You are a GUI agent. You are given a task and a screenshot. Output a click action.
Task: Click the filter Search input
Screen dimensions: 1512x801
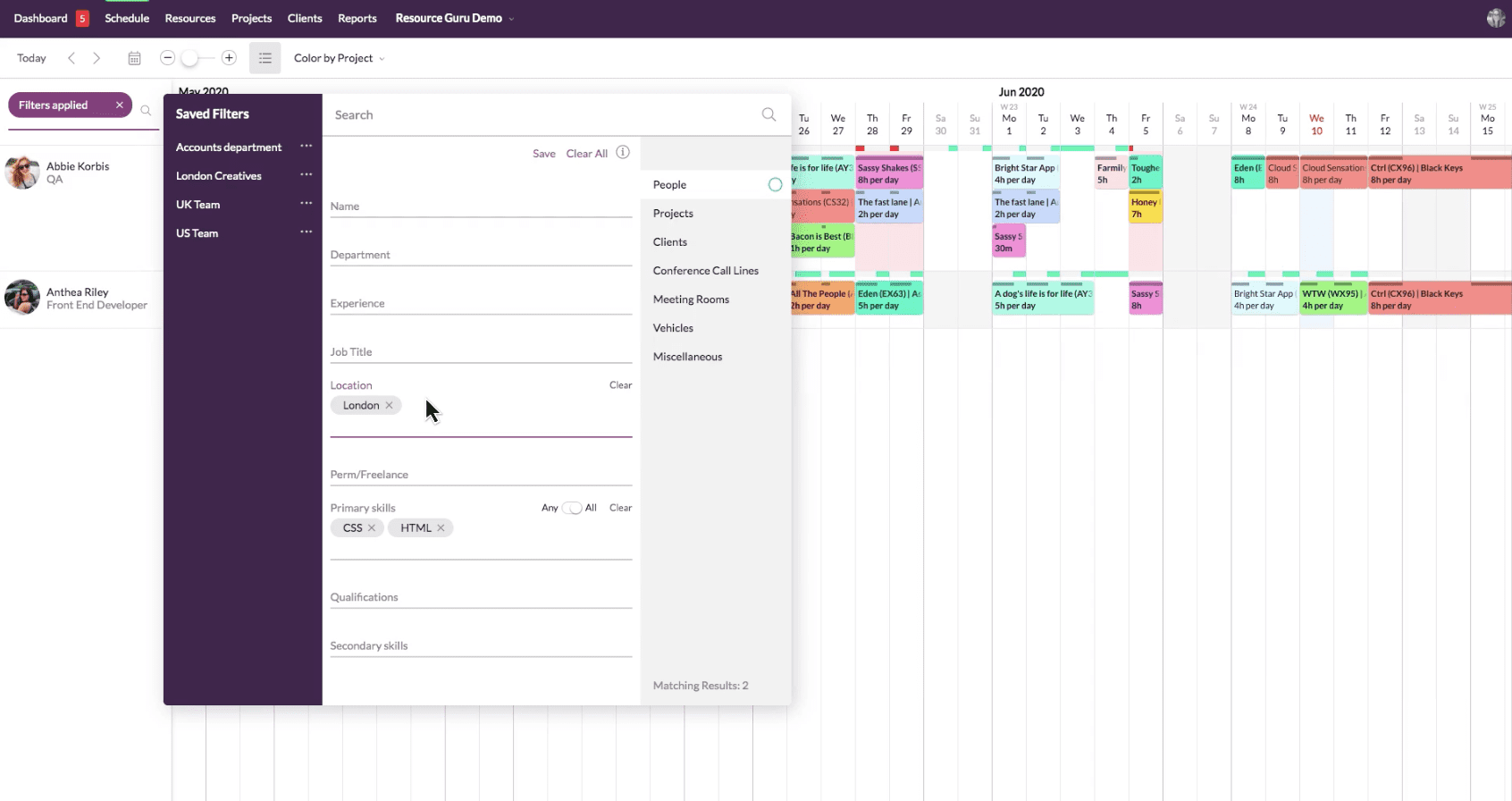pyautogui.click(x=543, y=114)
